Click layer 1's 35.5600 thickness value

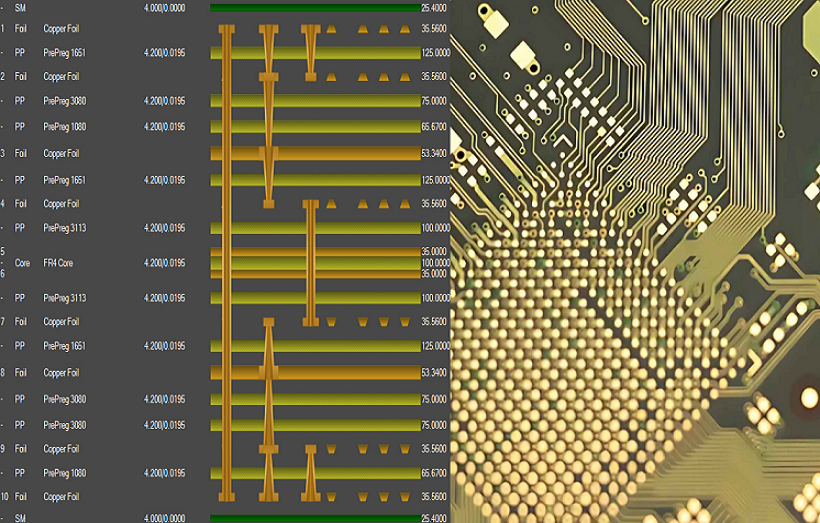click(434, 29)
